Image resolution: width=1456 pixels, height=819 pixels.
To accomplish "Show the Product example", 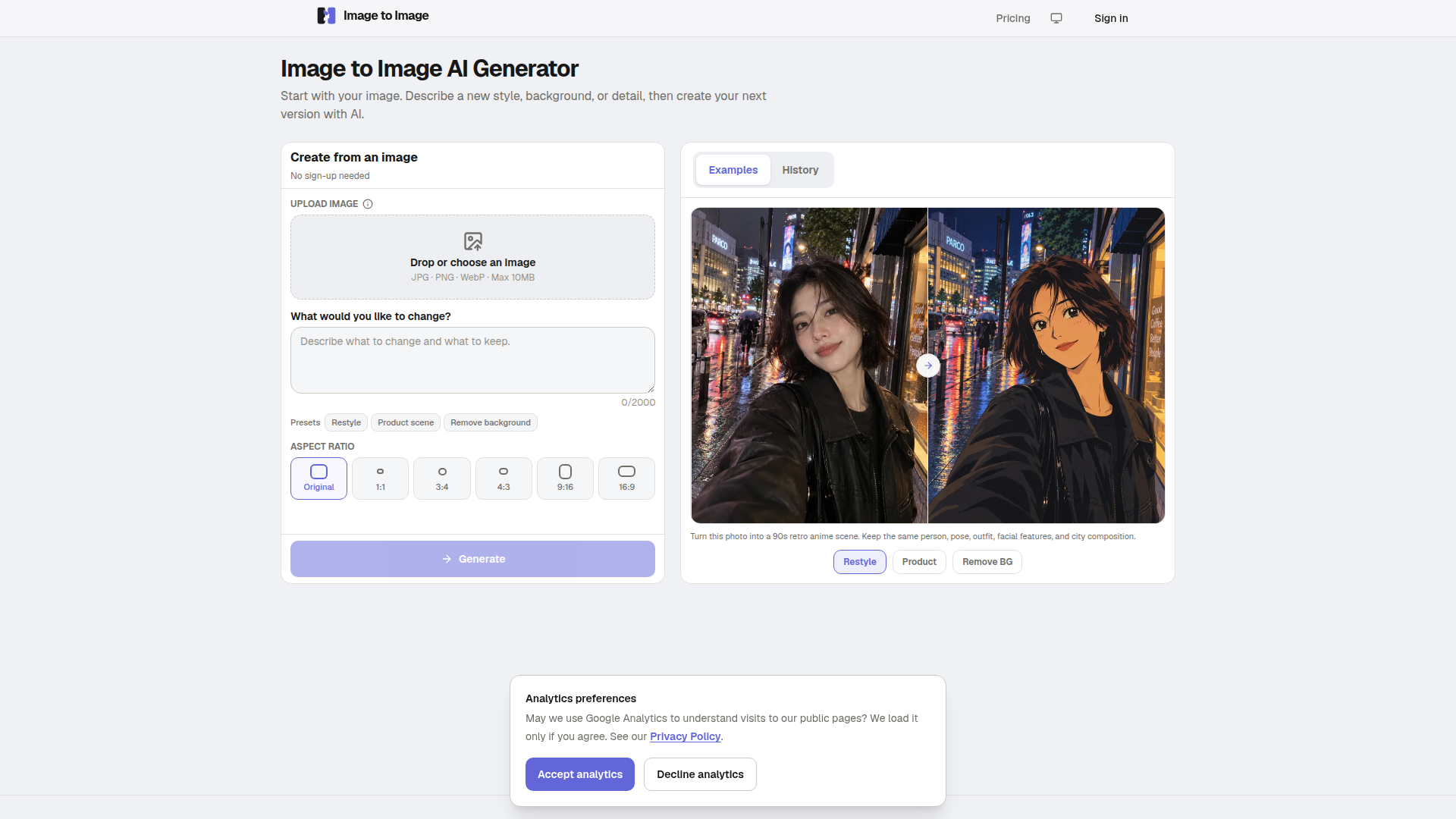I will [x=919, y=562].
